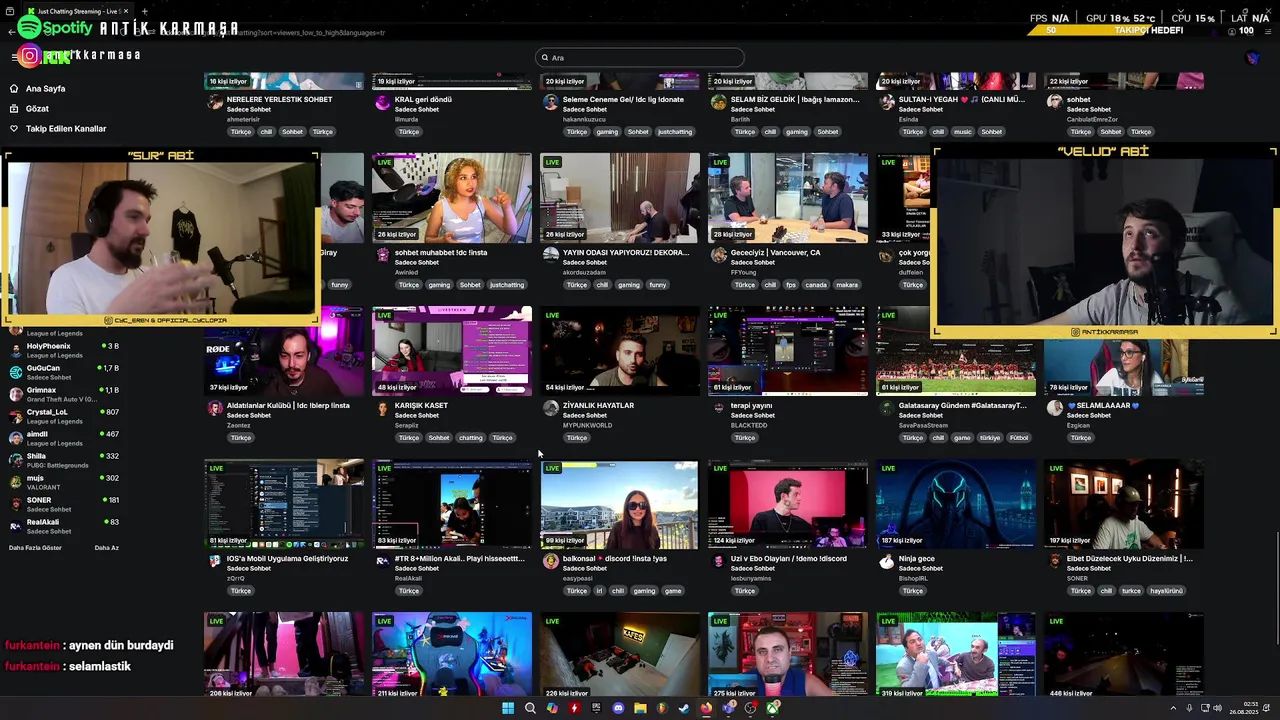Viewport: 1280px width, 720px height.
Task: Click FFYoung avatar beside Gececiyiz Vancouver
Action: [718, 255]
